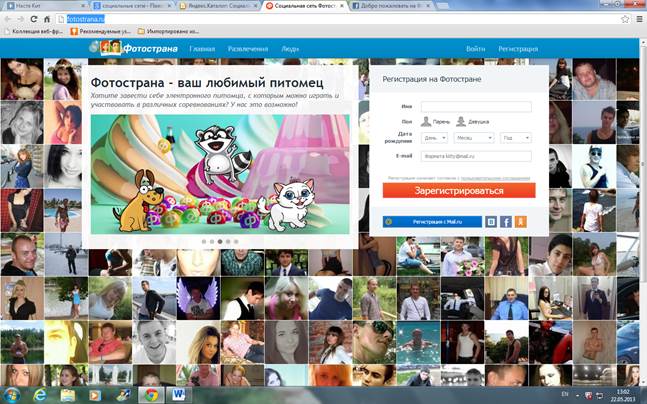Sign up via the VK icon
This screenshot has width=647, height=404.
point(491,222)
